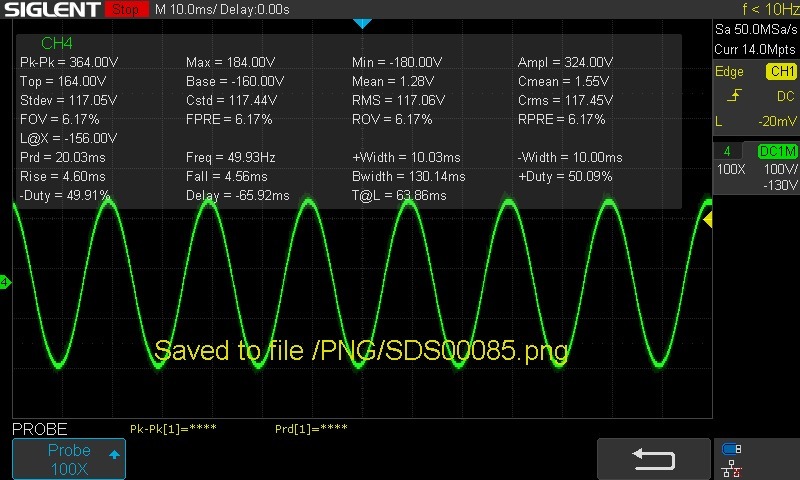Screen dimensions: 800x480
Task: Select the M 10.0ms timebase readout
Action: (x=186, y=9)
